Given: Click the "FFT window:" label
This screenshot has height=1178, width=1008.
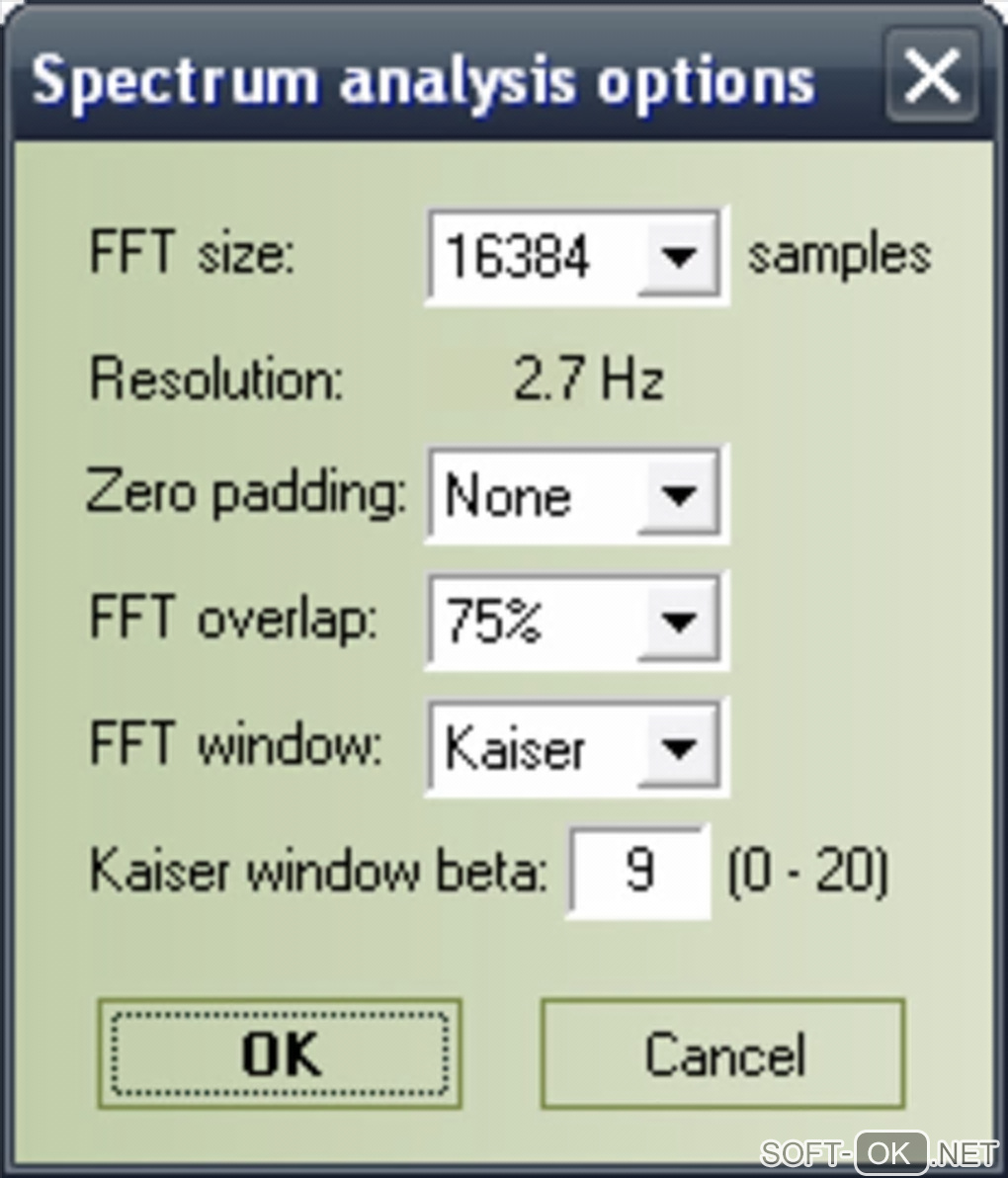Looking at the screenshot, I should point(235,745).
